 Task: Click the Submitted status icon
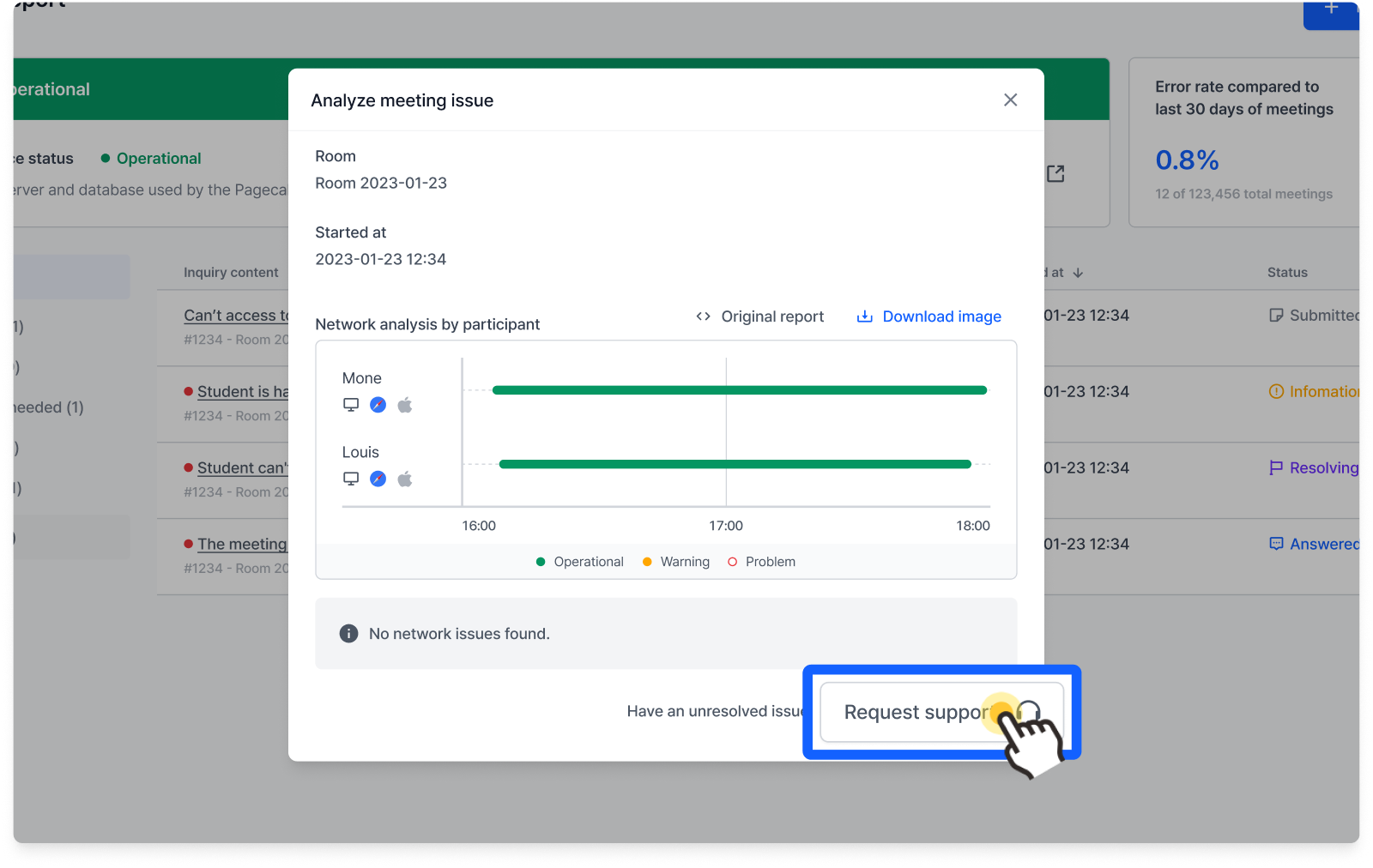[1276, 316]
